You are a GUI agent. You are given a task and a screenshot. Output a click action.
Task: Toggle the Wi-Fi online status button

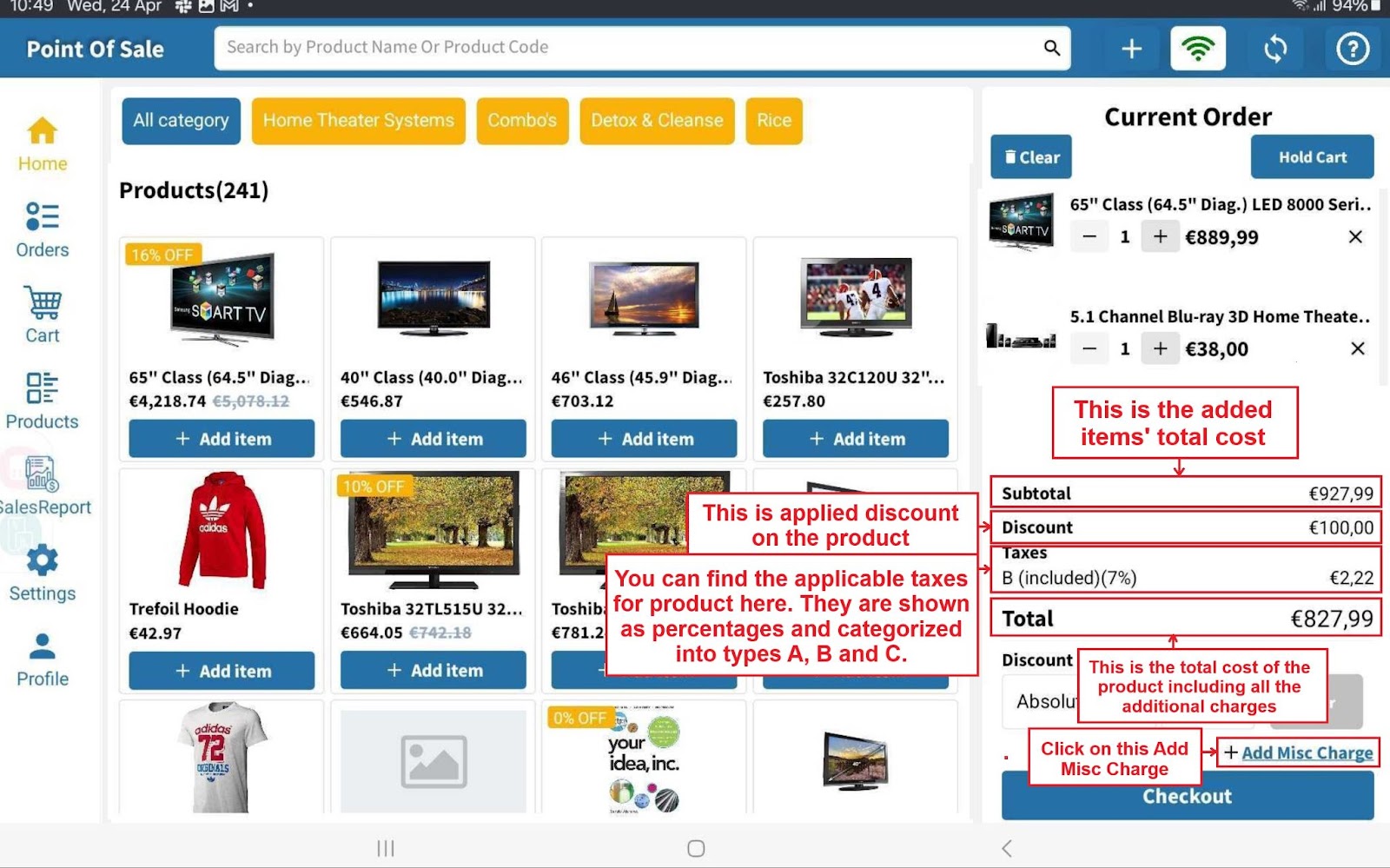pyautogui.click(x=1197, y=49)
